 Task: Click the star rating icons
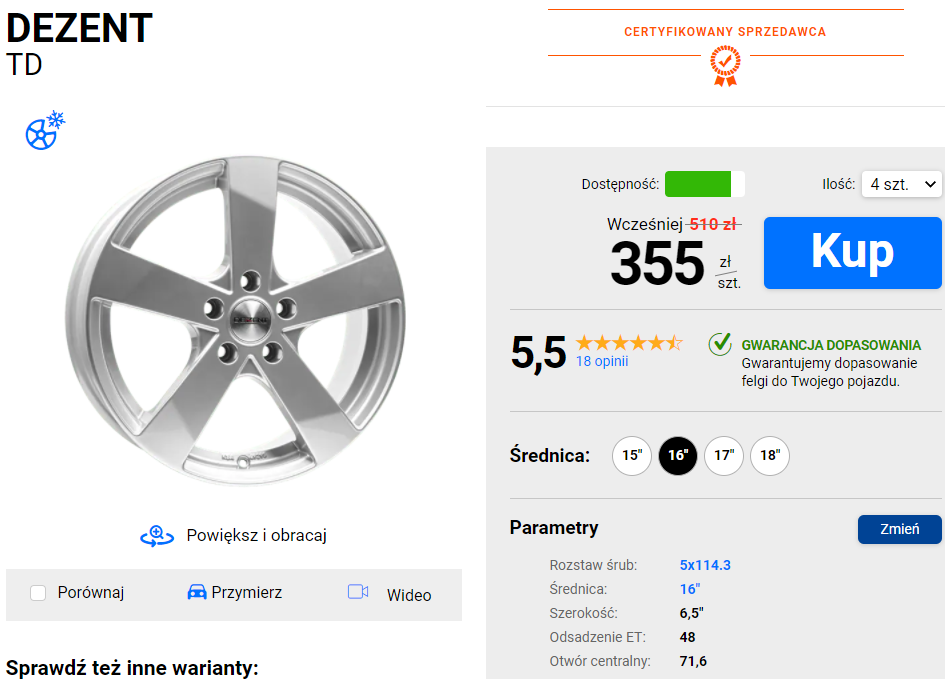tap(629, 343)
